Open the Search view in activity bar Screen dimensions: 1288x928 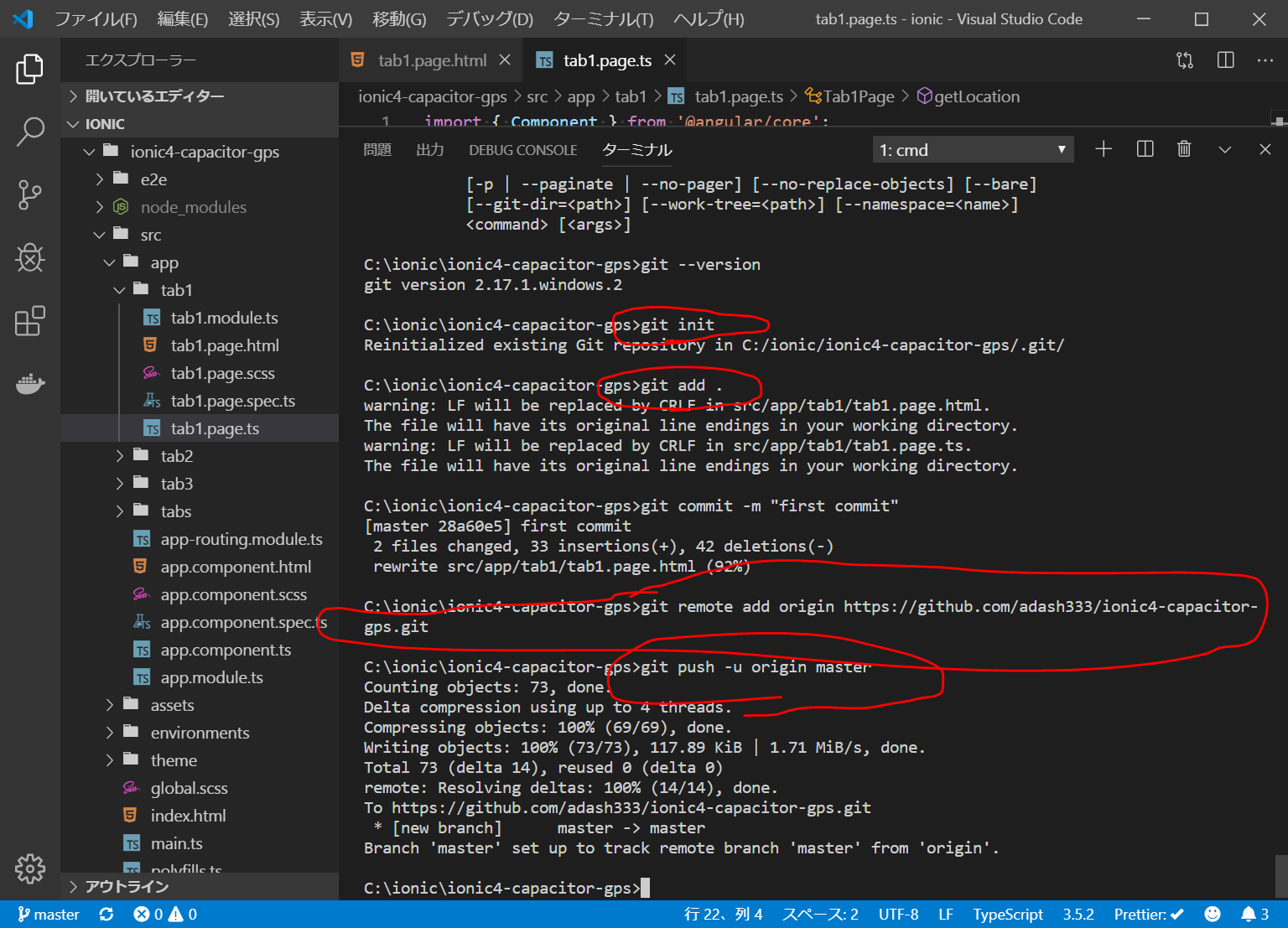[x=30, y=132]
